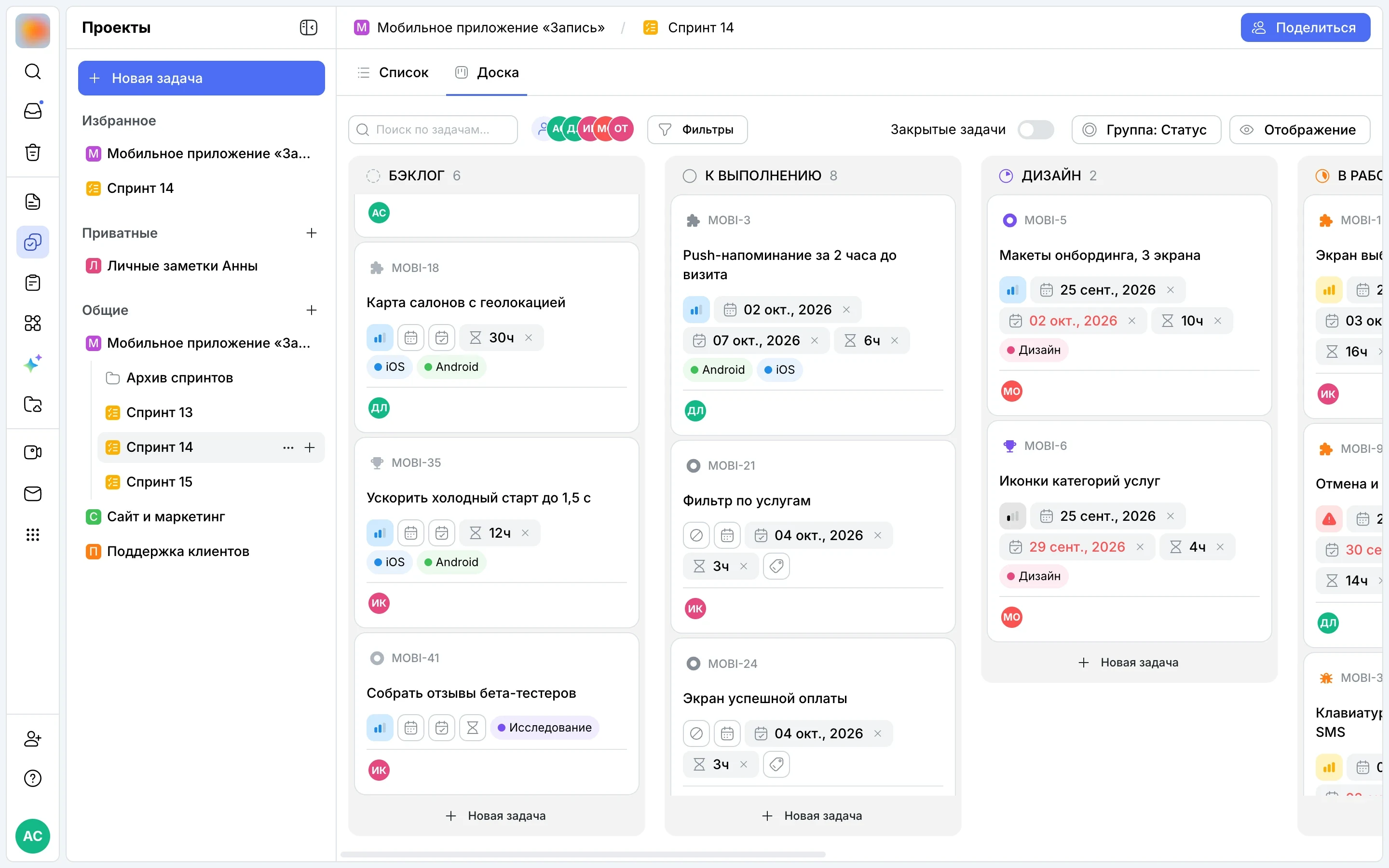This screenshot has width=1389, height=868.
Task: Toggle Закрытые задачи switch
Action: (x=1035, y=130)
